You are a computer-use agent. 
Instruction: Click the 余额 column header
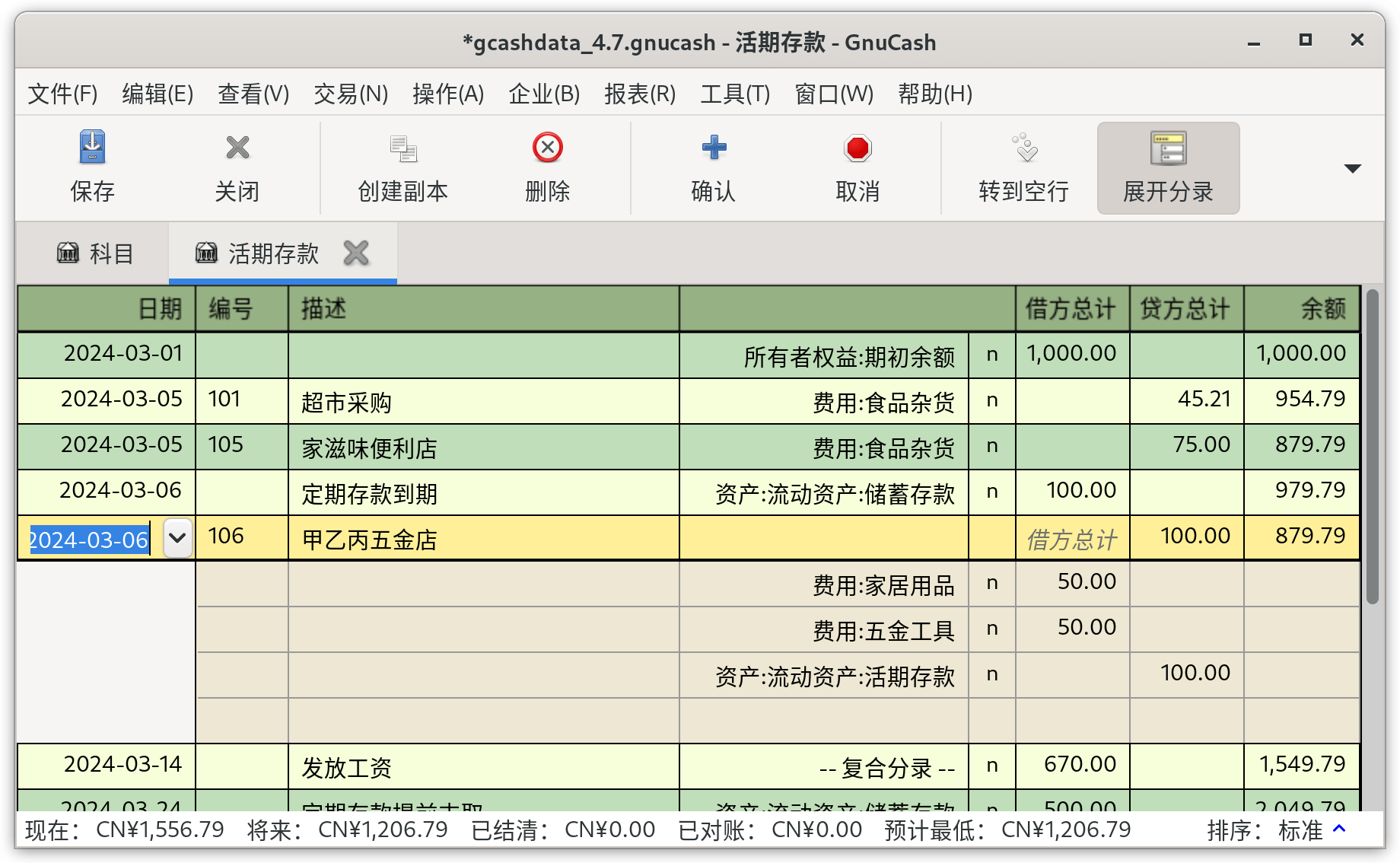(1302, 308)
